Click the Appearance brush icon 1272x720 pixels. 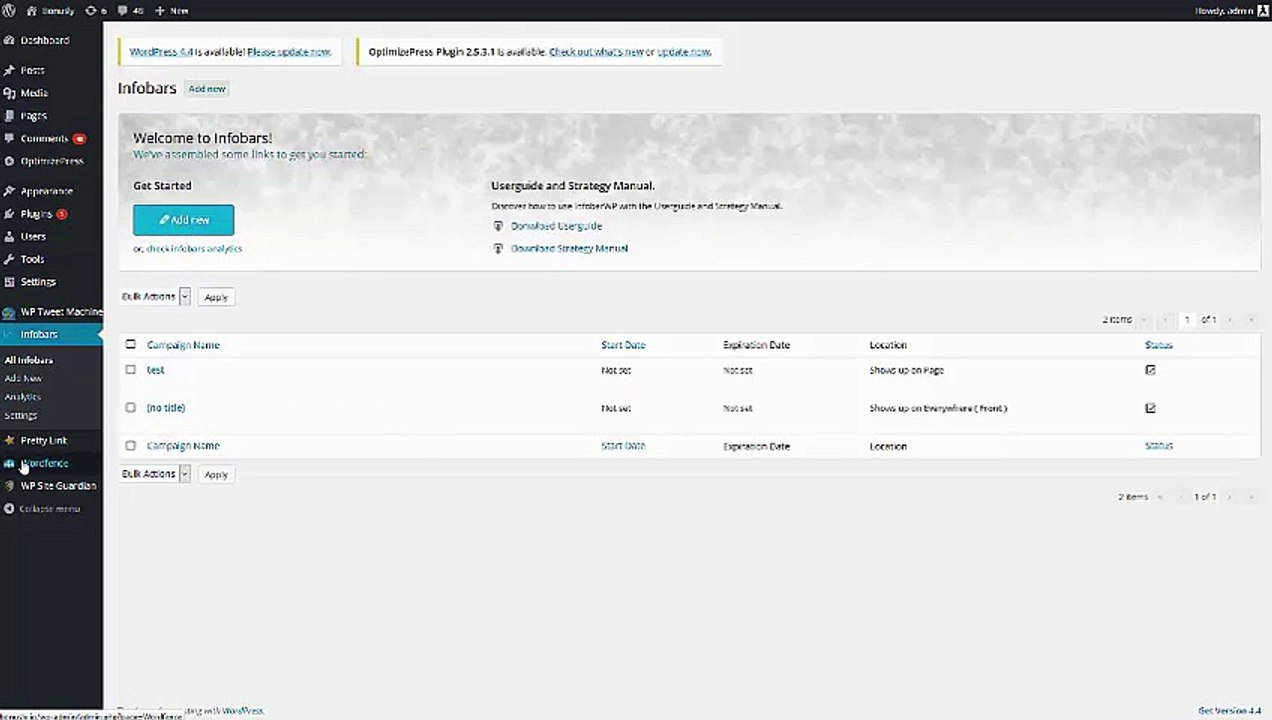click(9, 191)
